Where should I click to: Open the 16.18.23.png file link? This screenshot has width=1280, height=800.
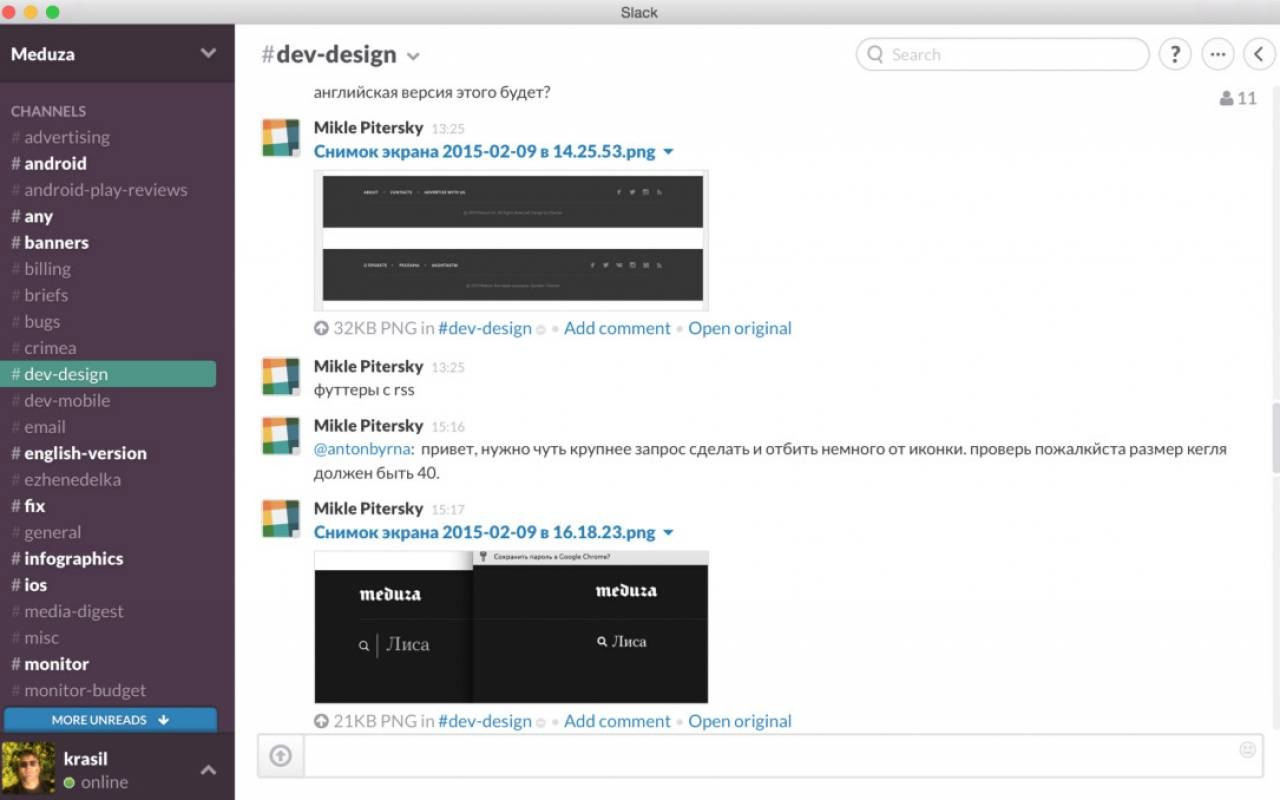pos(485,533)
